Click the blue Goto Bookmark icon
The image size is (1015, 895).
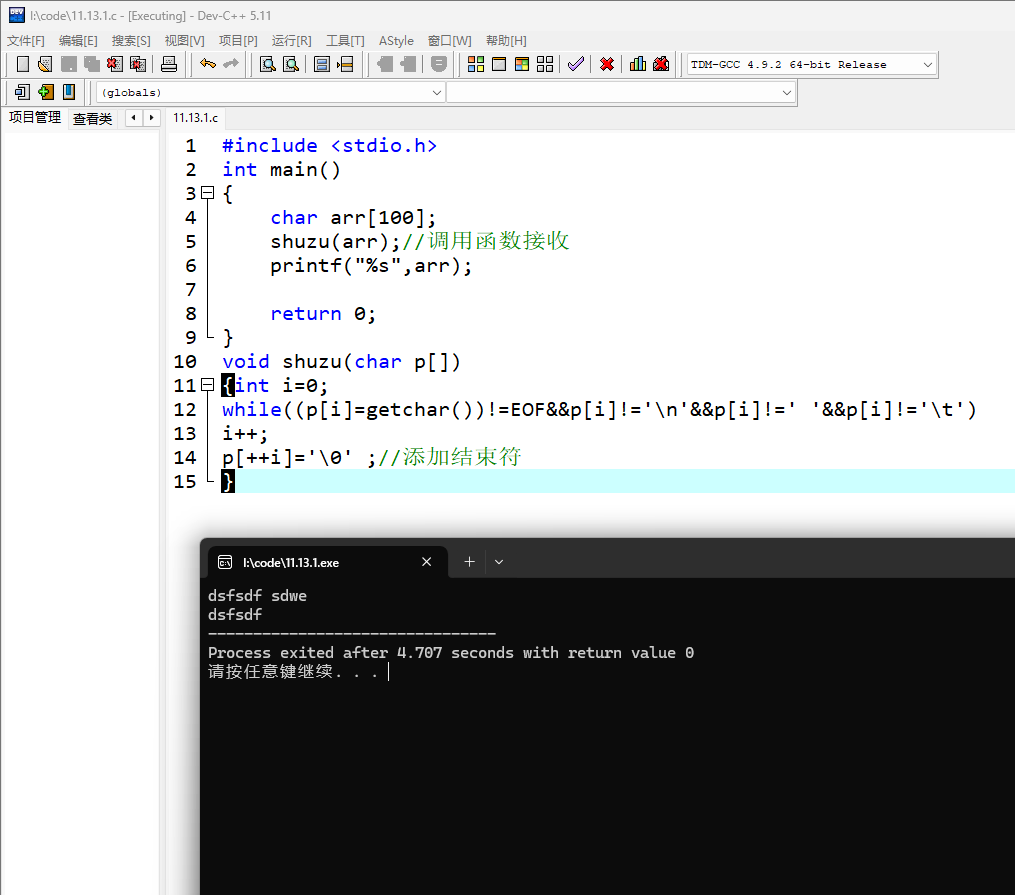coord(69,92)
